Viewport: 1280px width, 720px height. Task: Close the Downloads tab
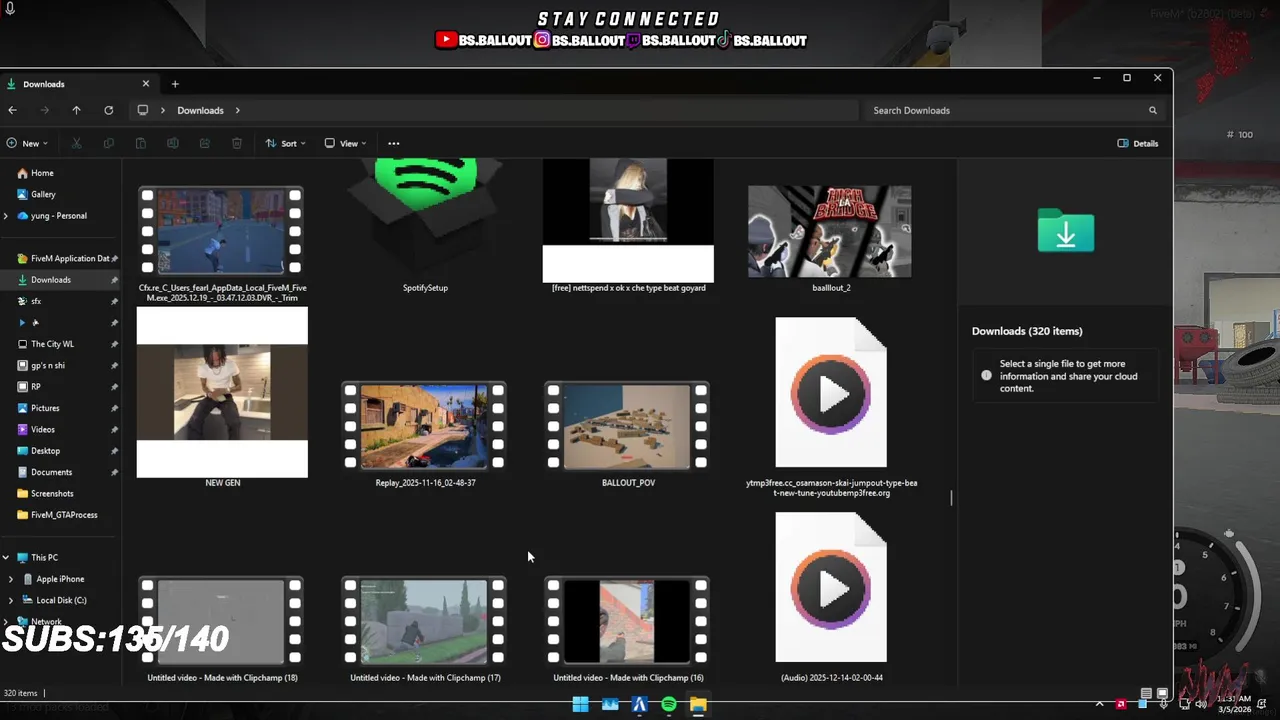pyautogui.click(x=145, y=84)
